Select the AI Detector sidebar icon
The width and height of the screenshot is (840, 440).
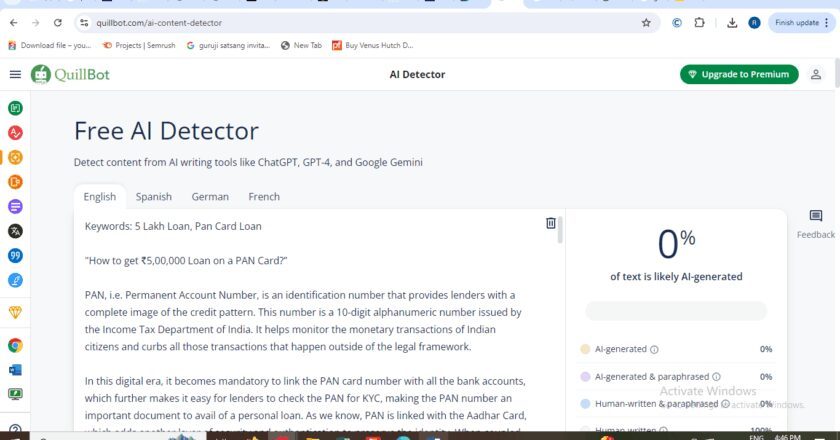(x=15, y=157)
